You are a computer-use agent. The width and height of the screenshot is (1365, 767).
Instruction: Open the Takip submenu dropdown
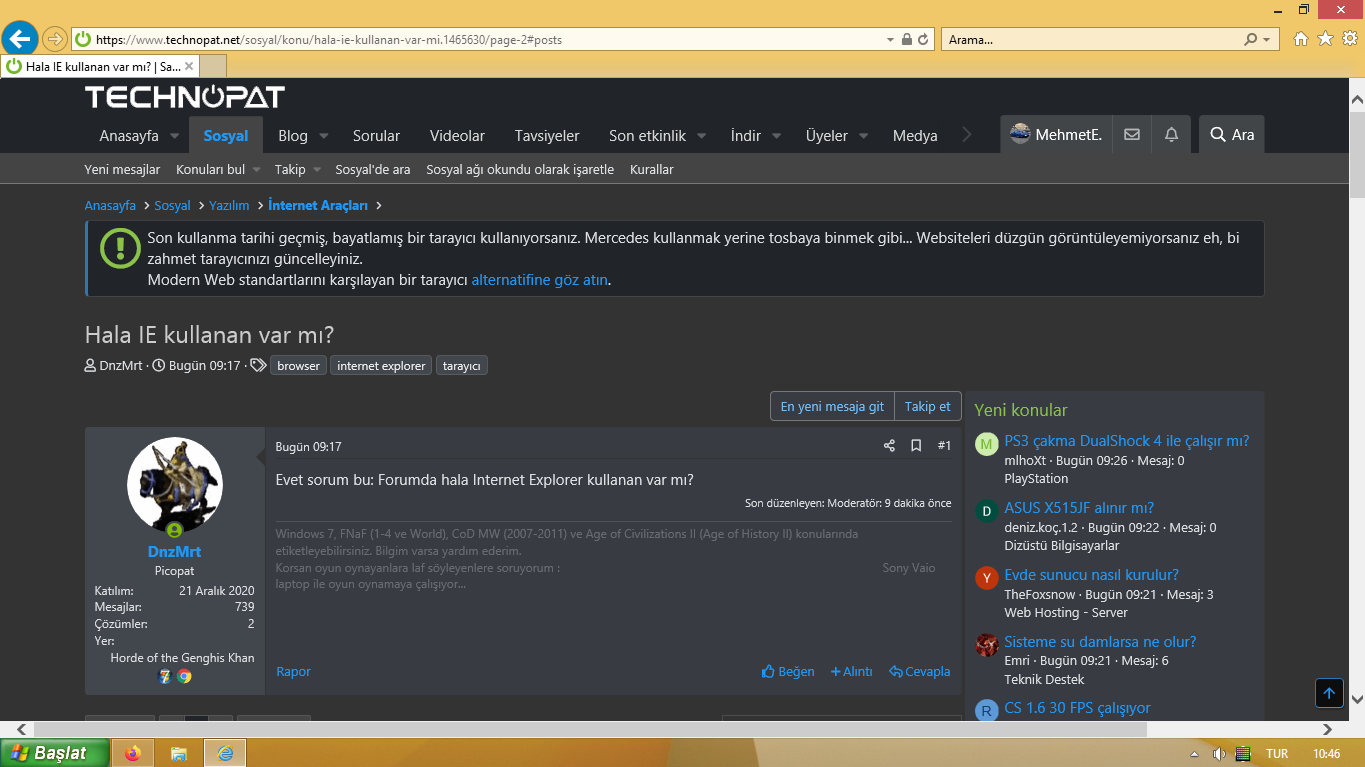[317, 170]
